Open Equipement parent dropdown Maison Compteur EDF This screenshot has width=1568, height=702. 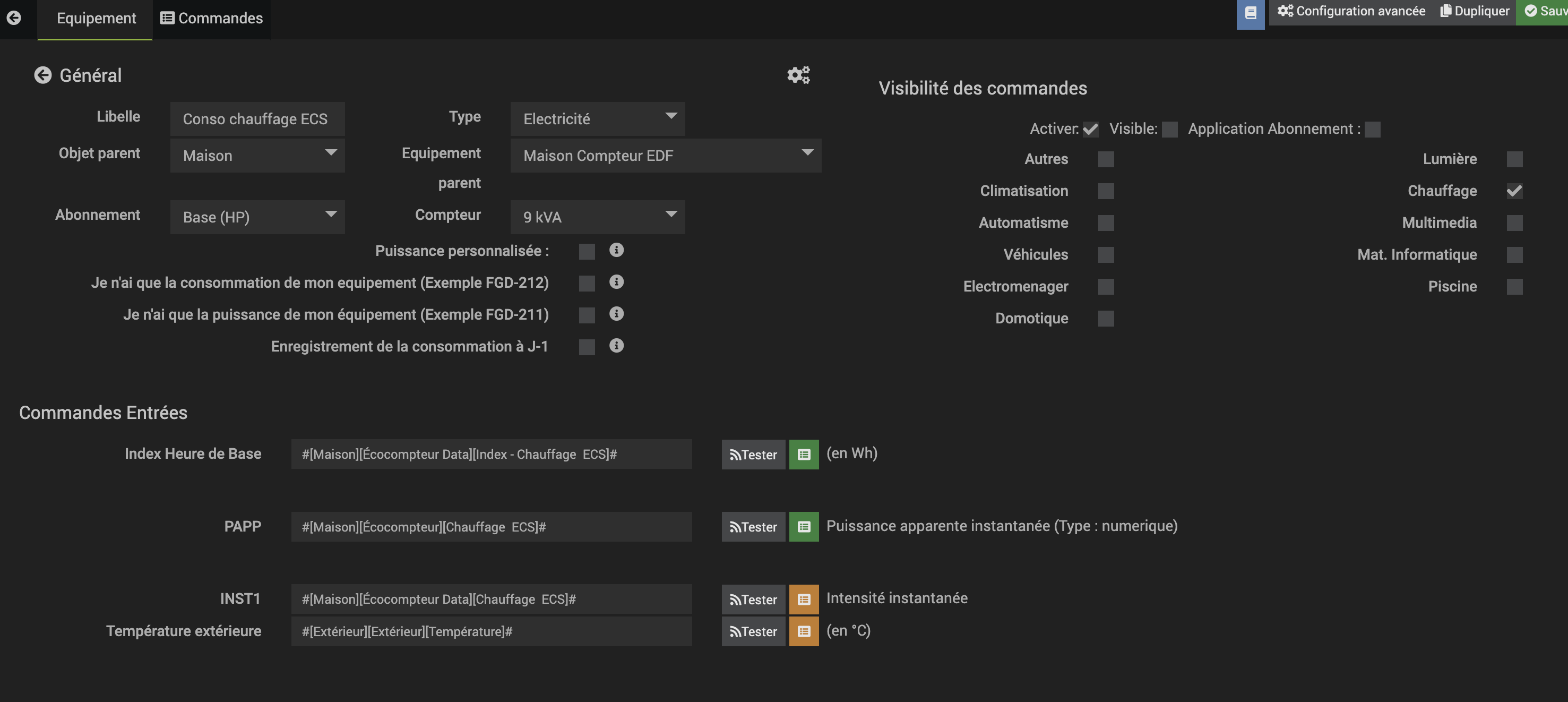point(666,155)
